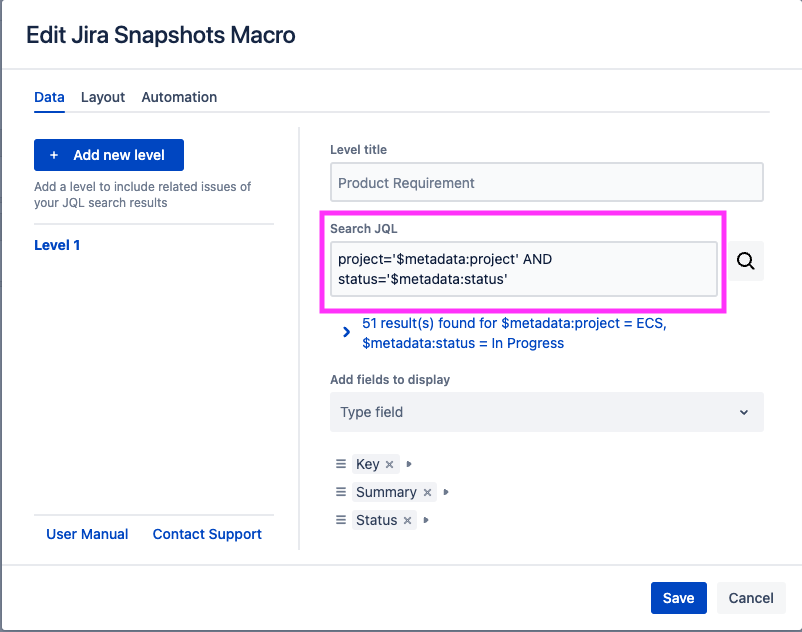This screenshot has width=802, height=632.
Task: Expand the 51 results chevron
Action: click(346, 332)
